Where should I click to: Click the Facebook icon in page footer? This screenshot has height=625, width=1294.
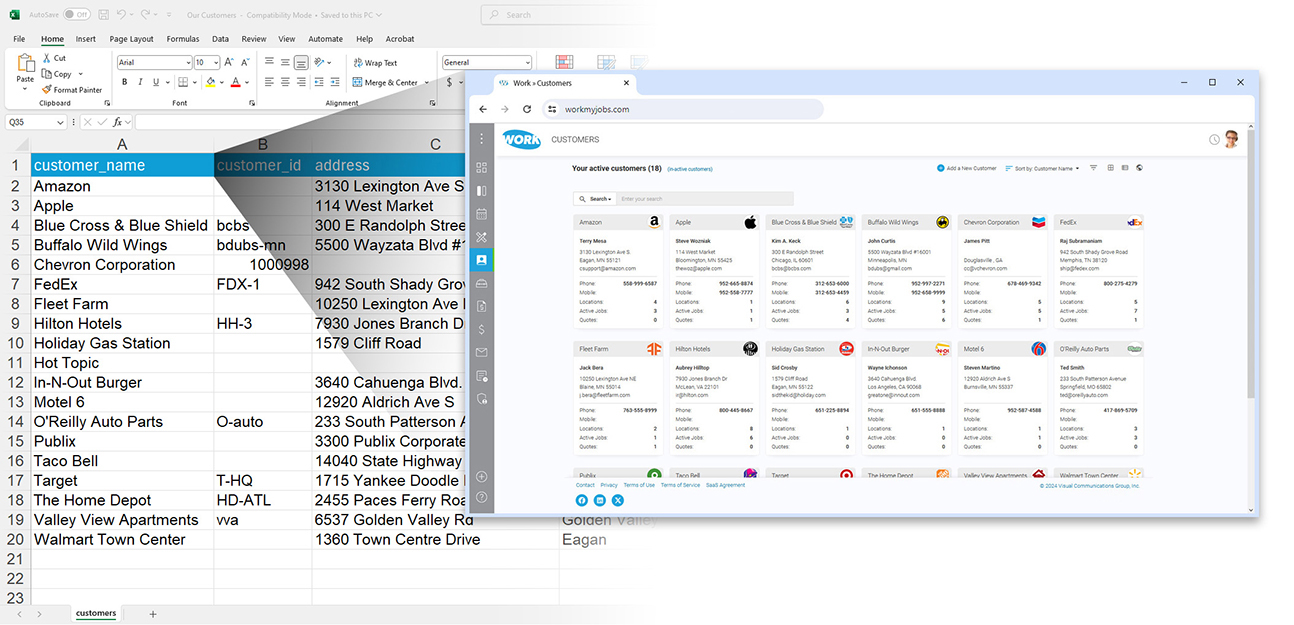pyautogui.click(x=582, y=500)
